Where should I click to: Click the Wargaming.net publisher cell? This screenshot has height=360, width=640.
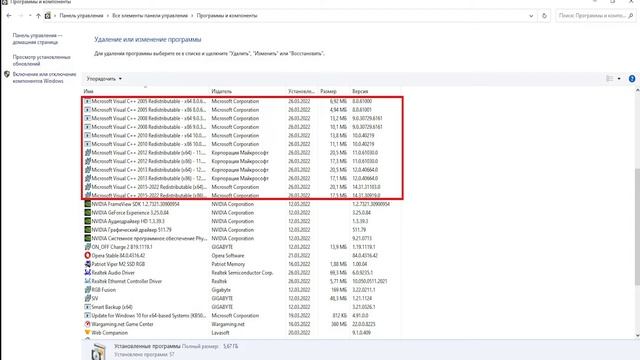(228, 324)
